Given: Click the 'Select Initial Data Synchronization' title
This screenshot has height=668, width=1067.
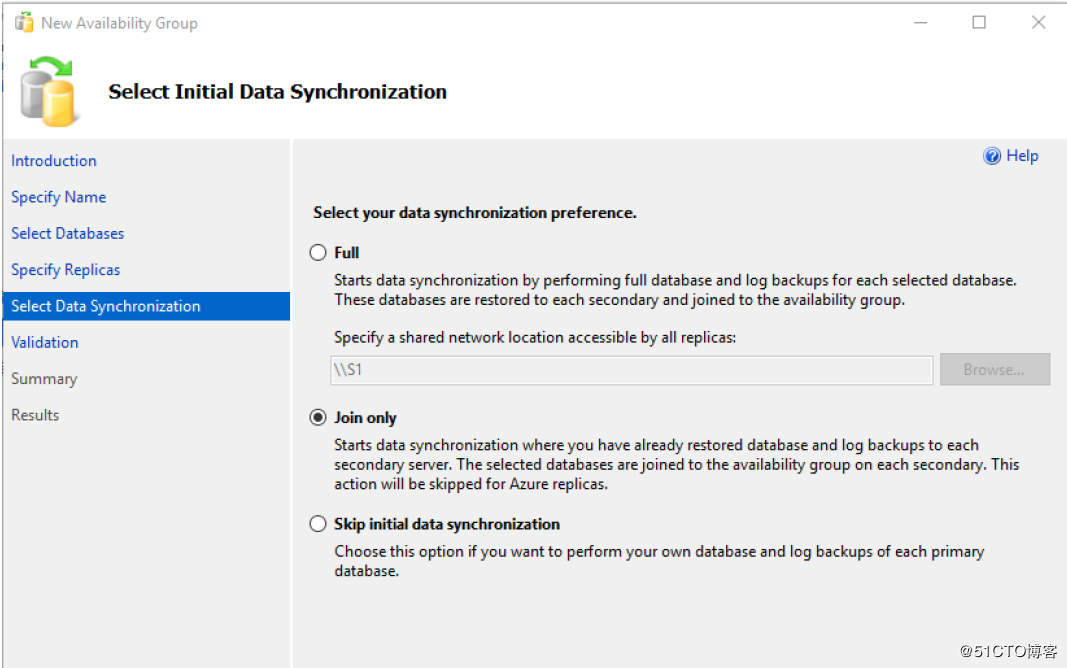Looking at the screenshot, I should coord(278,92).
